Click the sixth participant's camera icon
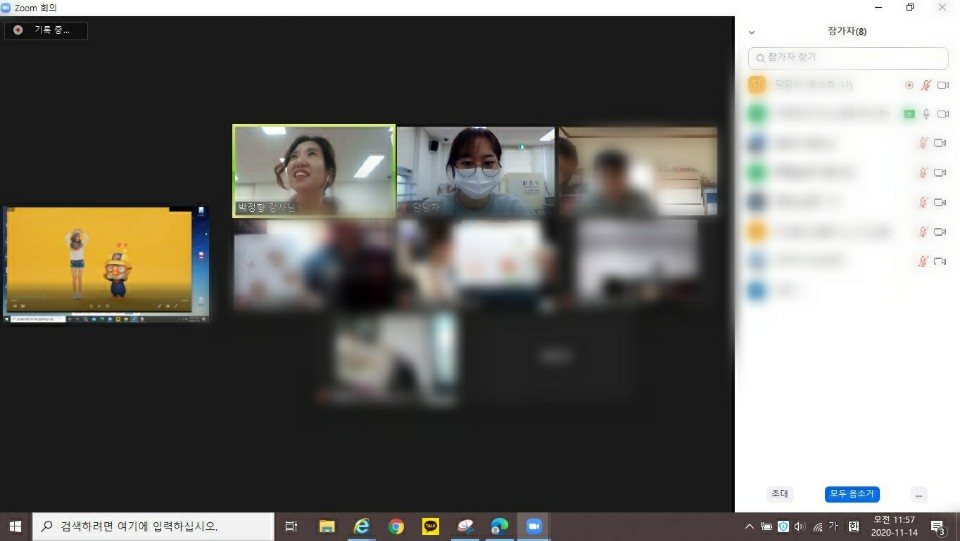This screenshot has height=541, width=960. [940, 231]
